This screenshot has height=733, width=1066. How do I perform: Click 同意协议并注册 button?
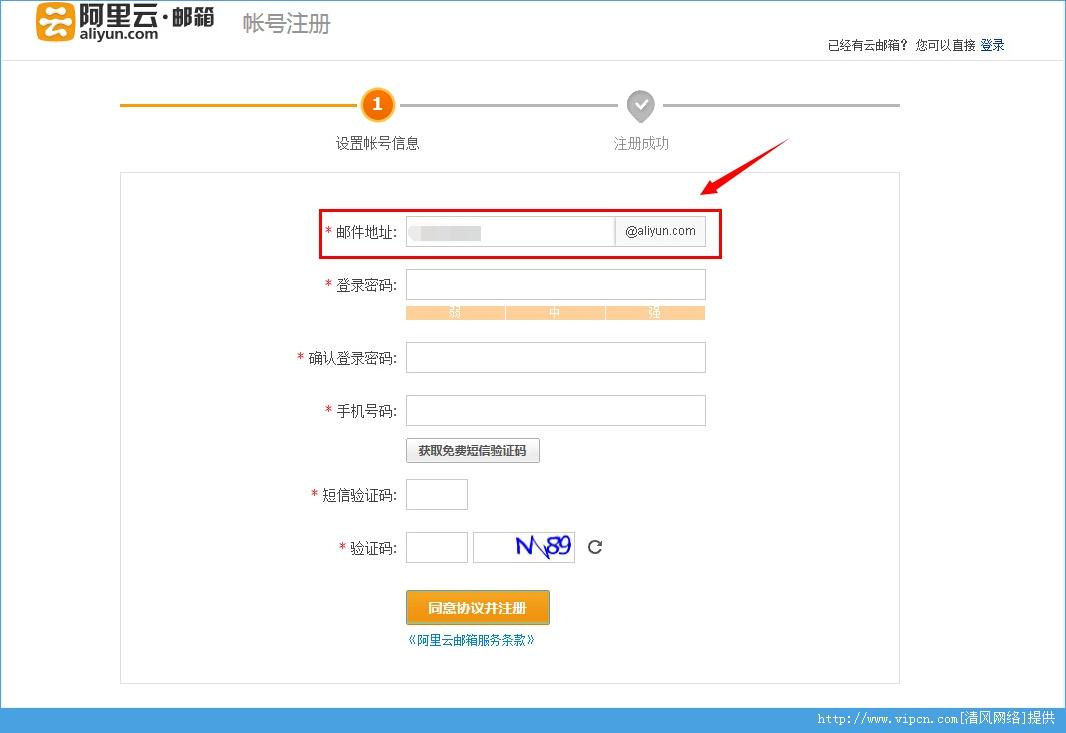(x=477, y=608)
